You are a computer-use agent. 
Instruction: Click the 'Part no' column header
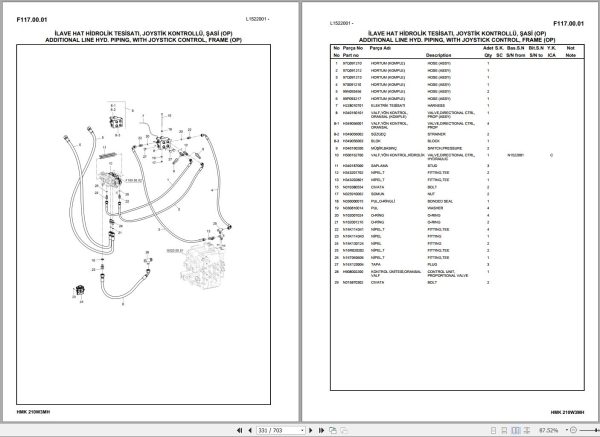[351, 55]
